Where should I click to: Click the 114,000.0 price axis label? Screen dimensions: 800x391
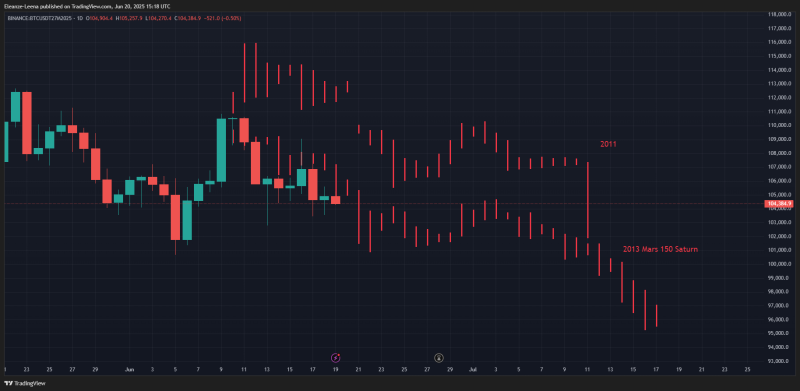781,70
